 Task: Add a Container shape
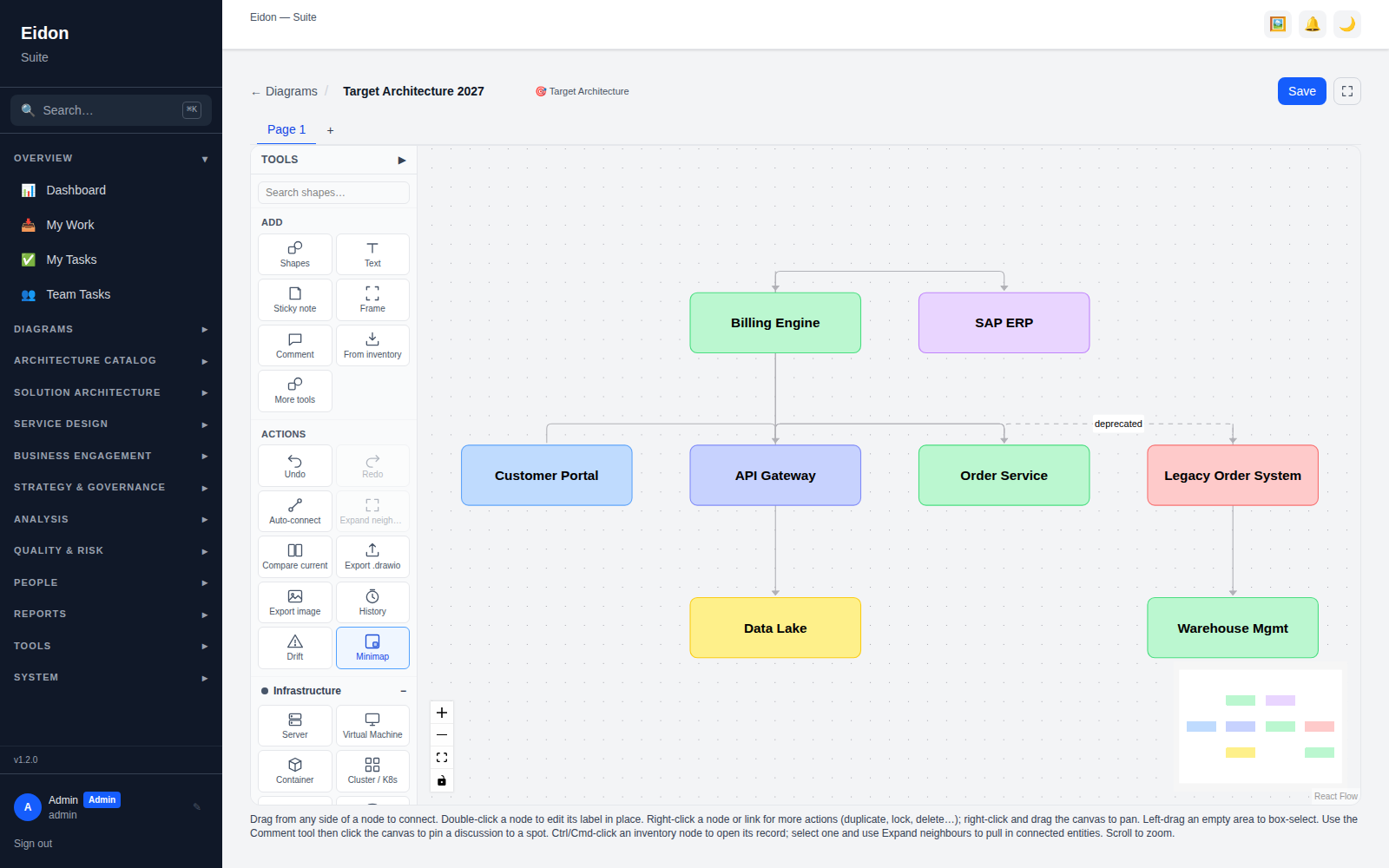295,771
